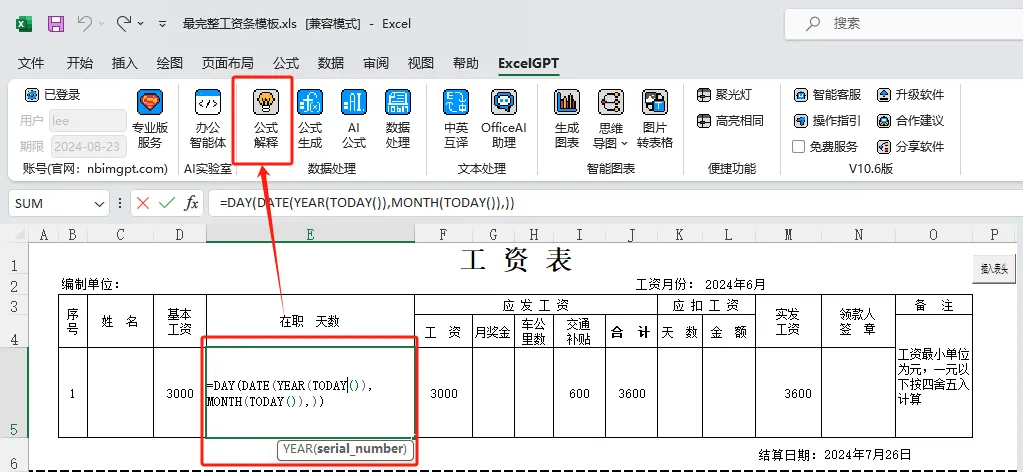Switch to the 视图 ribbon tab
Image resolution: width=1023 pixels, height=472 pixels.
[421, 63]
